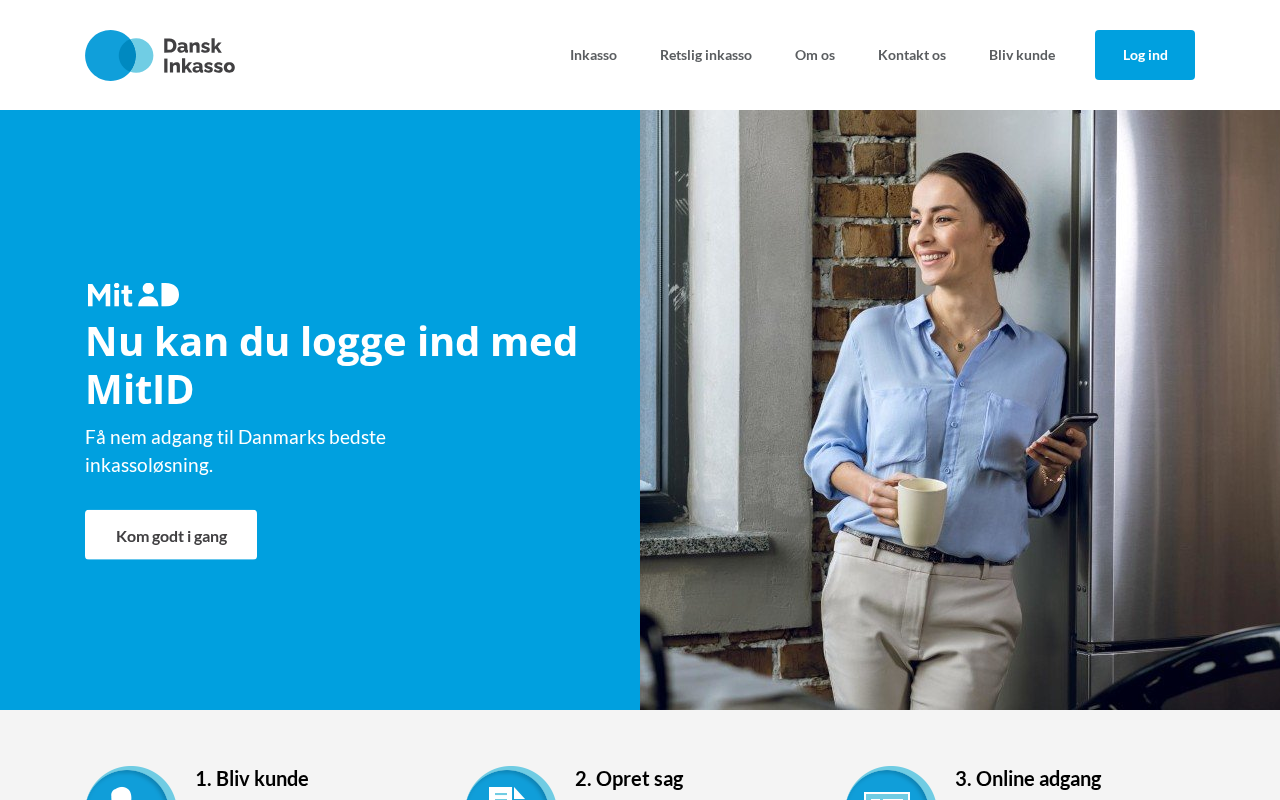Select Bliv kunde in the top navigation
Screen dimensions: 1280x800
[1022, 55]
